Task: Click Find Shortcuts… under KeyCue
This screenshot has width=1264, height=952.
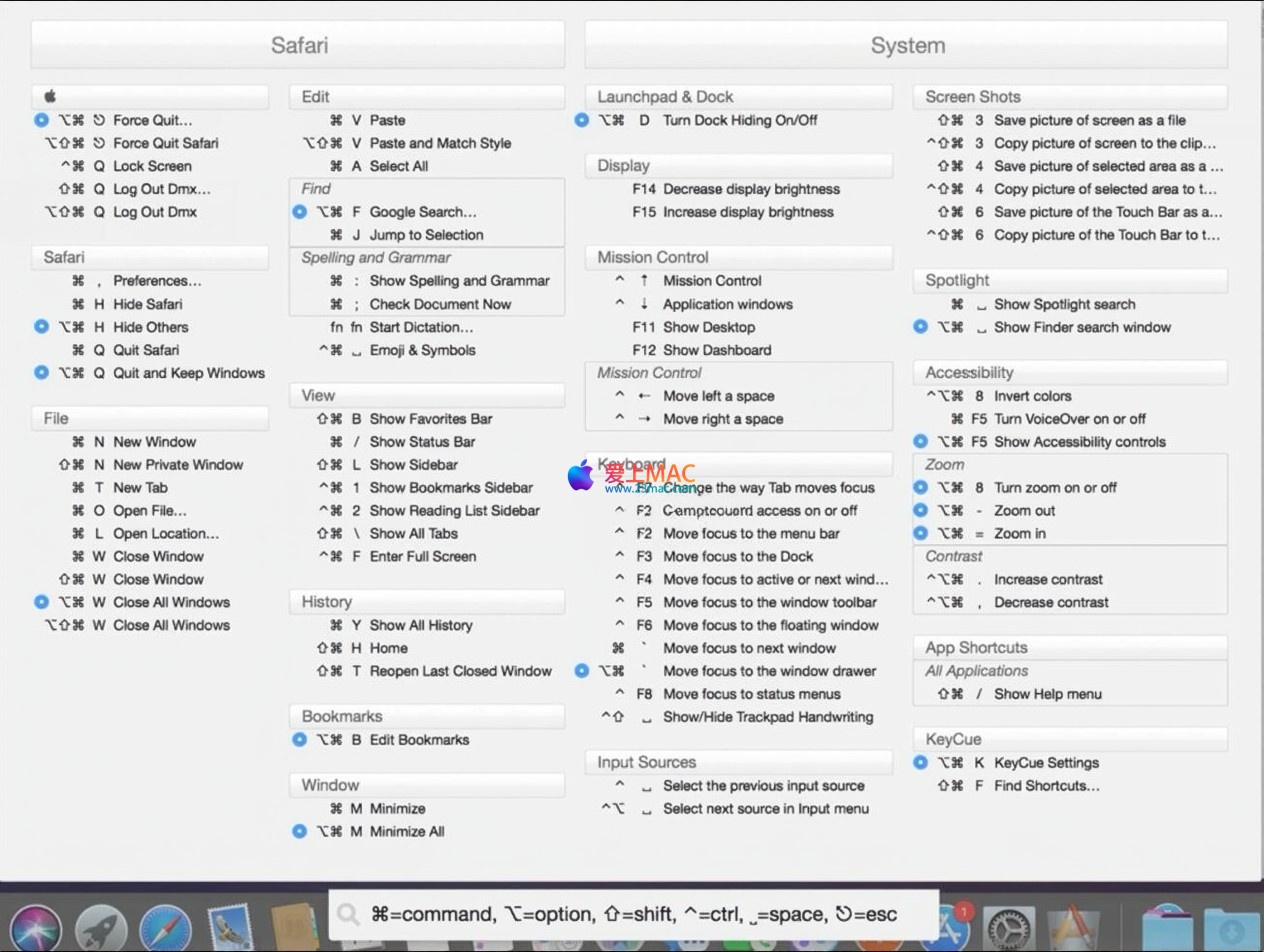Action: pos(1046,786)
